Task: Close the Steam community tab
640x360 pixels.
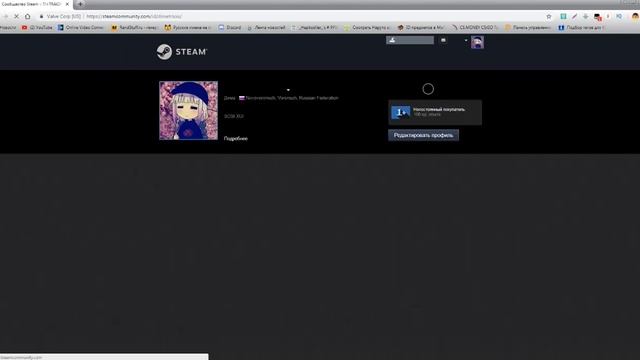Action: pyautogui.click(x=67, y=4)
